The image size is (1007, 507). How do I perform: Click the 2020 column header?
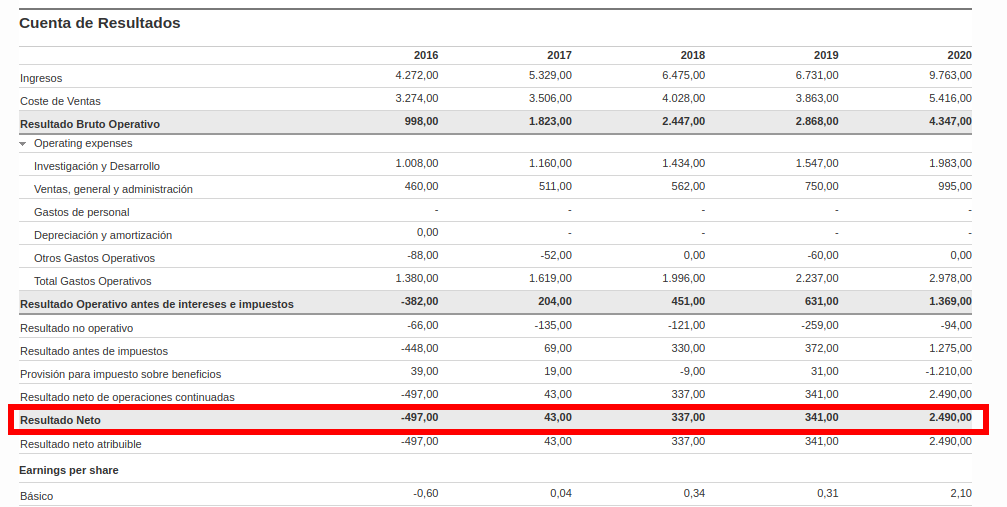[959, 55]
